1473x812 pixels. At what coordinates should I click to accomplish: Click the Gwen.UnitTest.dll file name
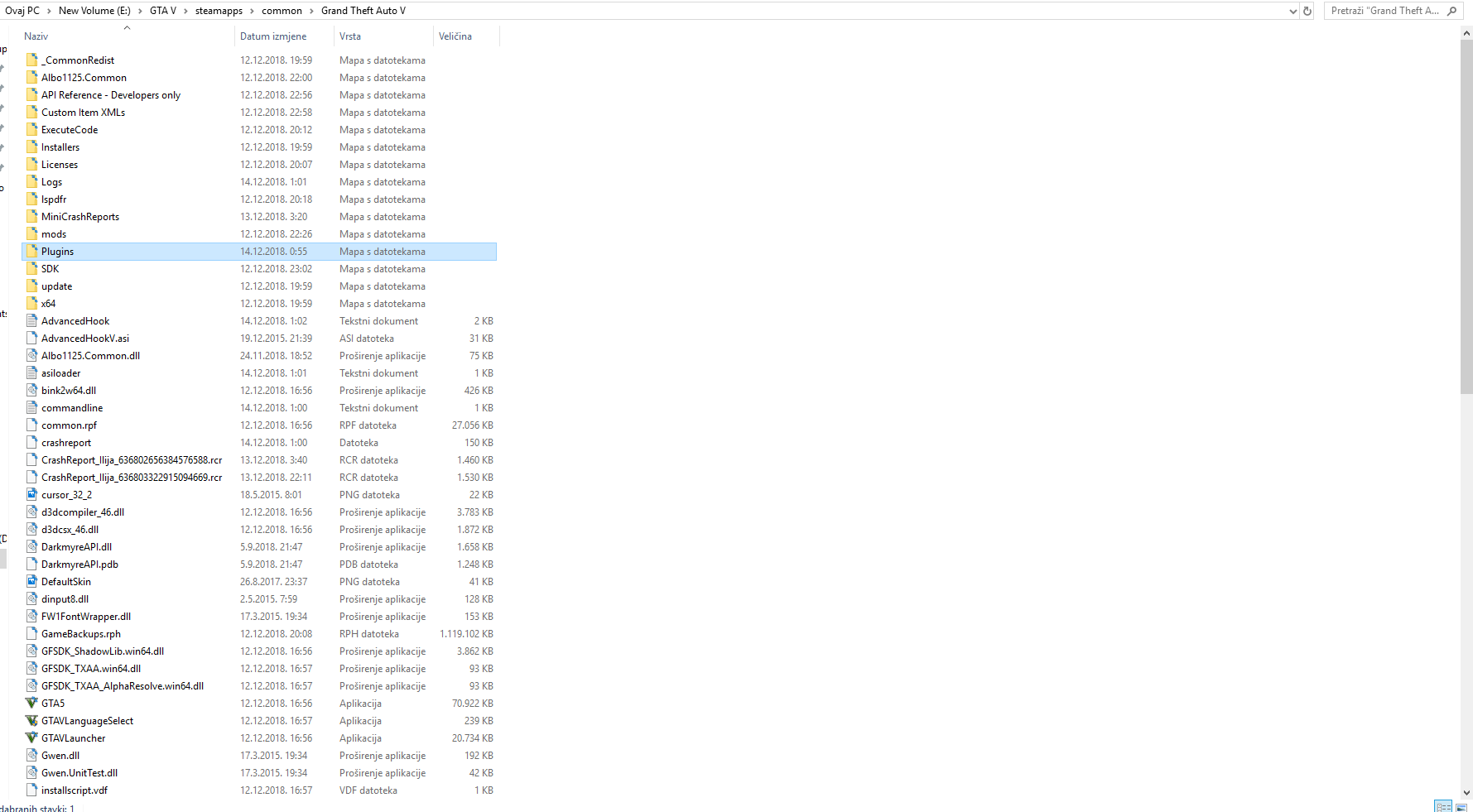(79, 773)
